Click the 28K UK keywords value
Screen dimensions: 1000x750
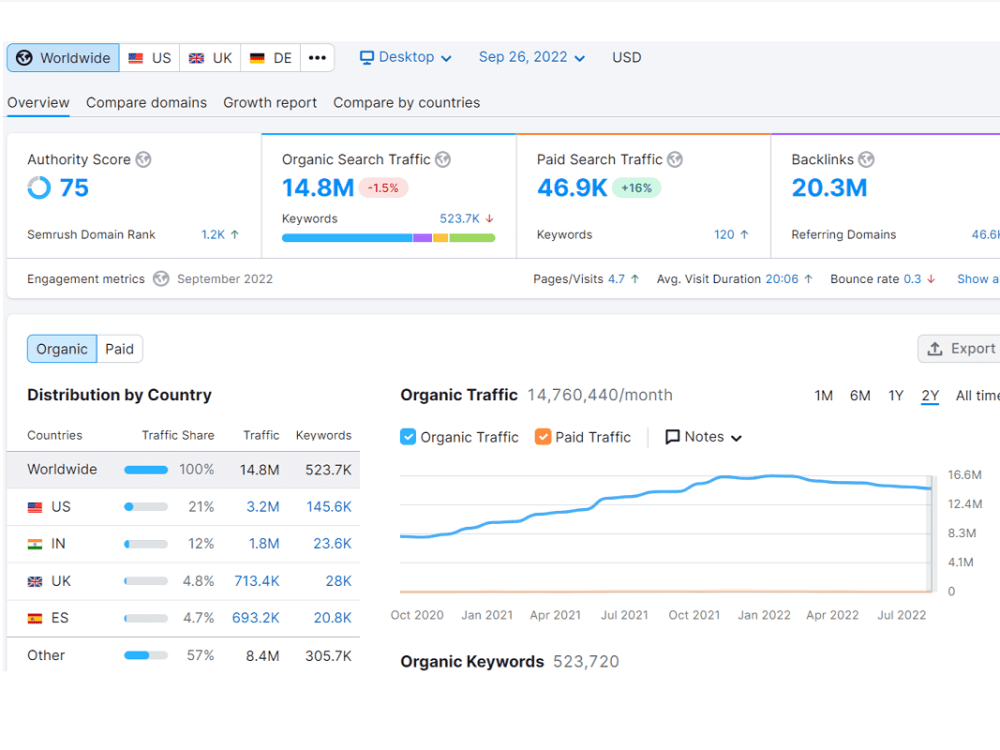click(338, 581)
